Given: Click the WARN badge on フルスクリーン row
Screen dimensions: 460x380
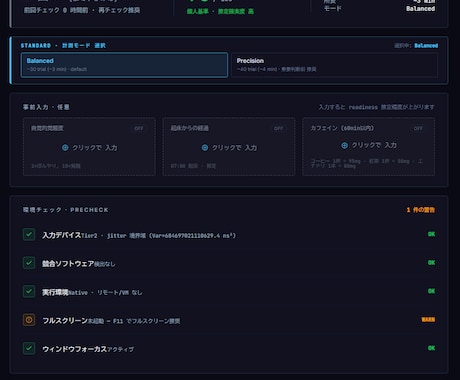Looking at the screenshot, I should pos(428,320).
